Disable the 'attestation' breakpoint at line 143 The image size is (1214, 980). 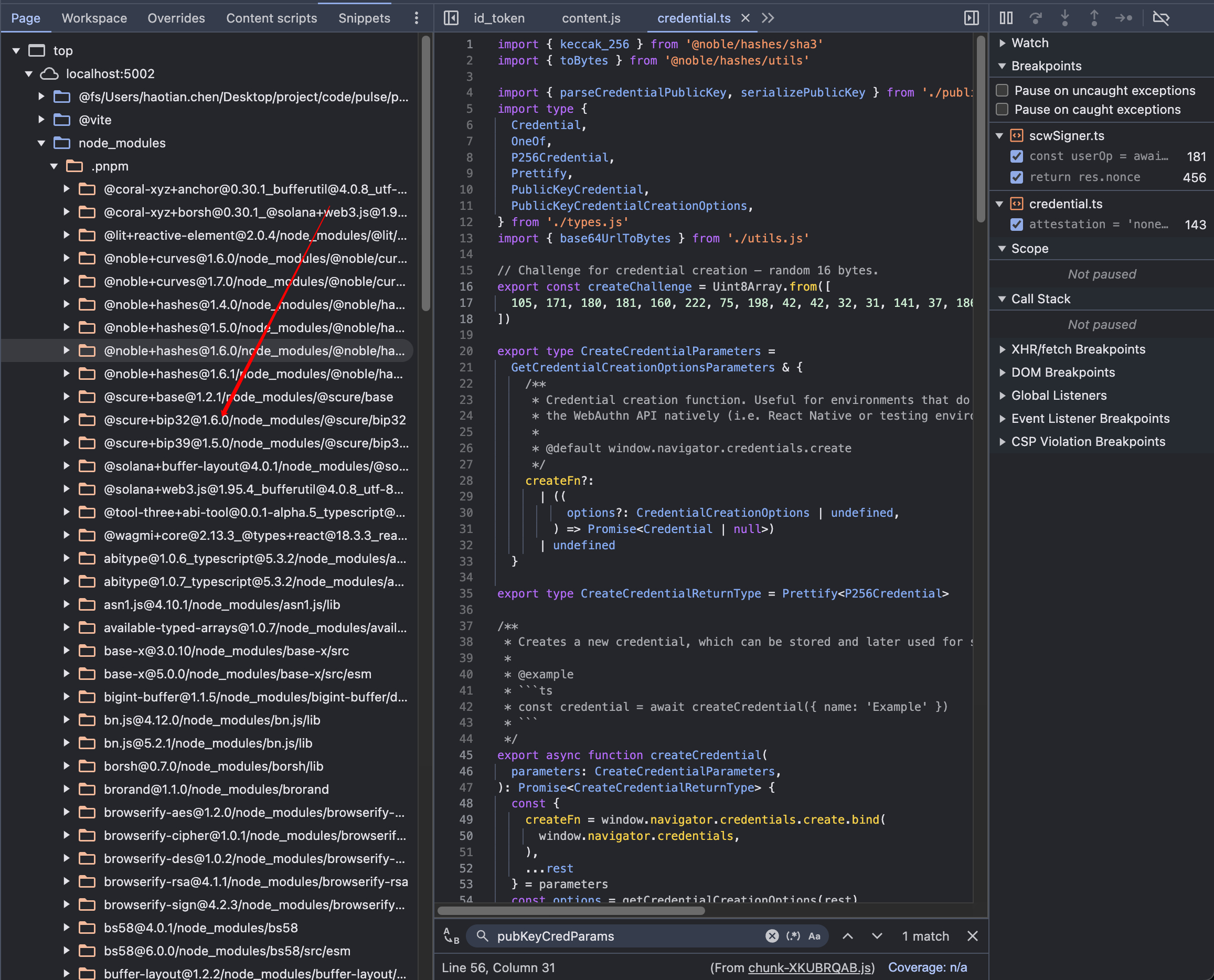click(x=1016, y=225)
